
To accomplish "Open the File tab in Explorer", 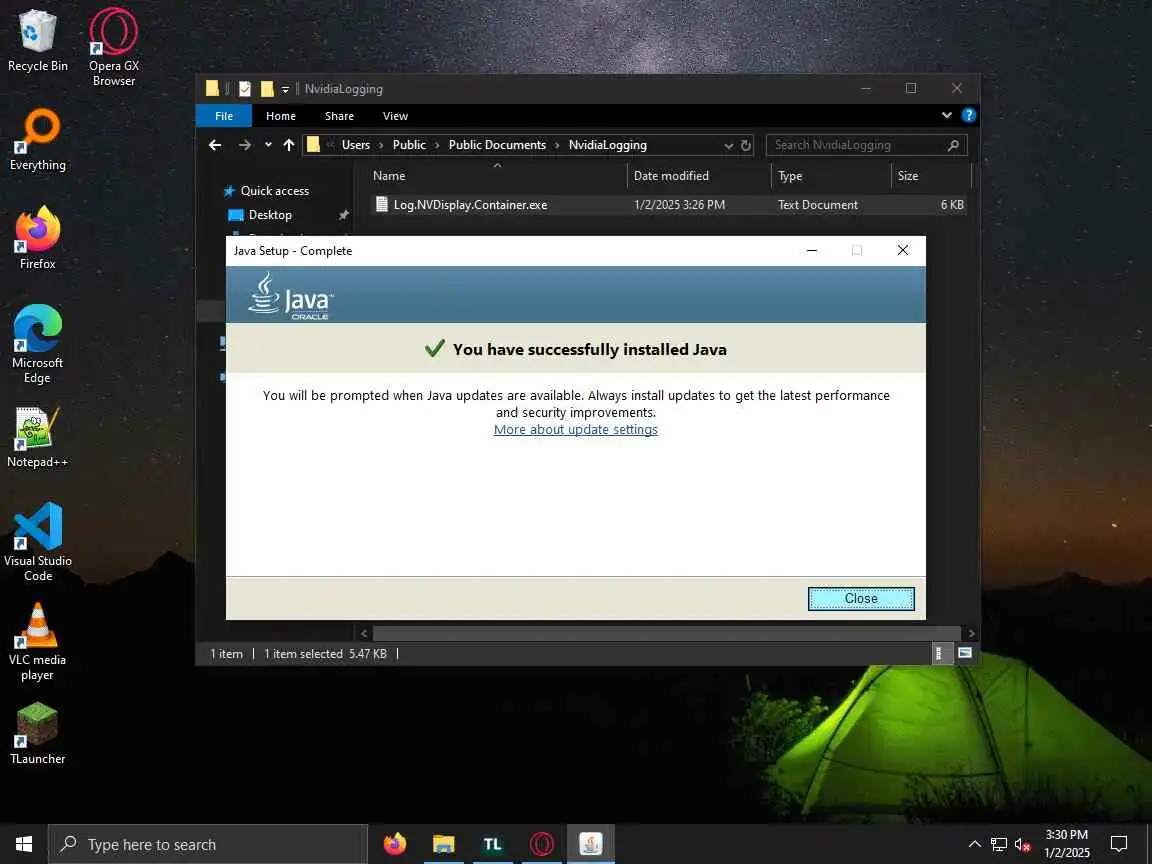I will [224, 116].
